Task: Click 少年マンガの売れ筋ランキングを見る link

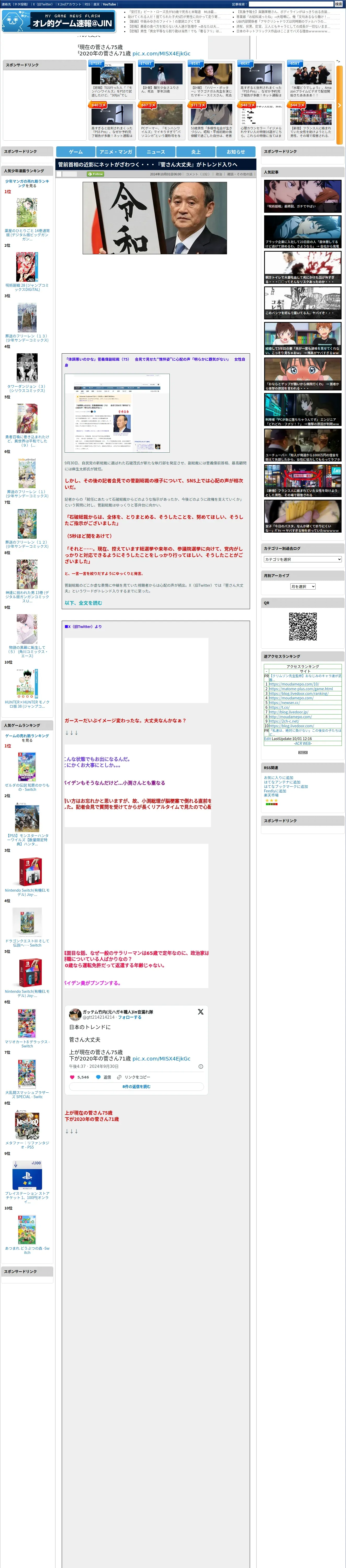Action: pyautogui.click(x=27, y=183)
